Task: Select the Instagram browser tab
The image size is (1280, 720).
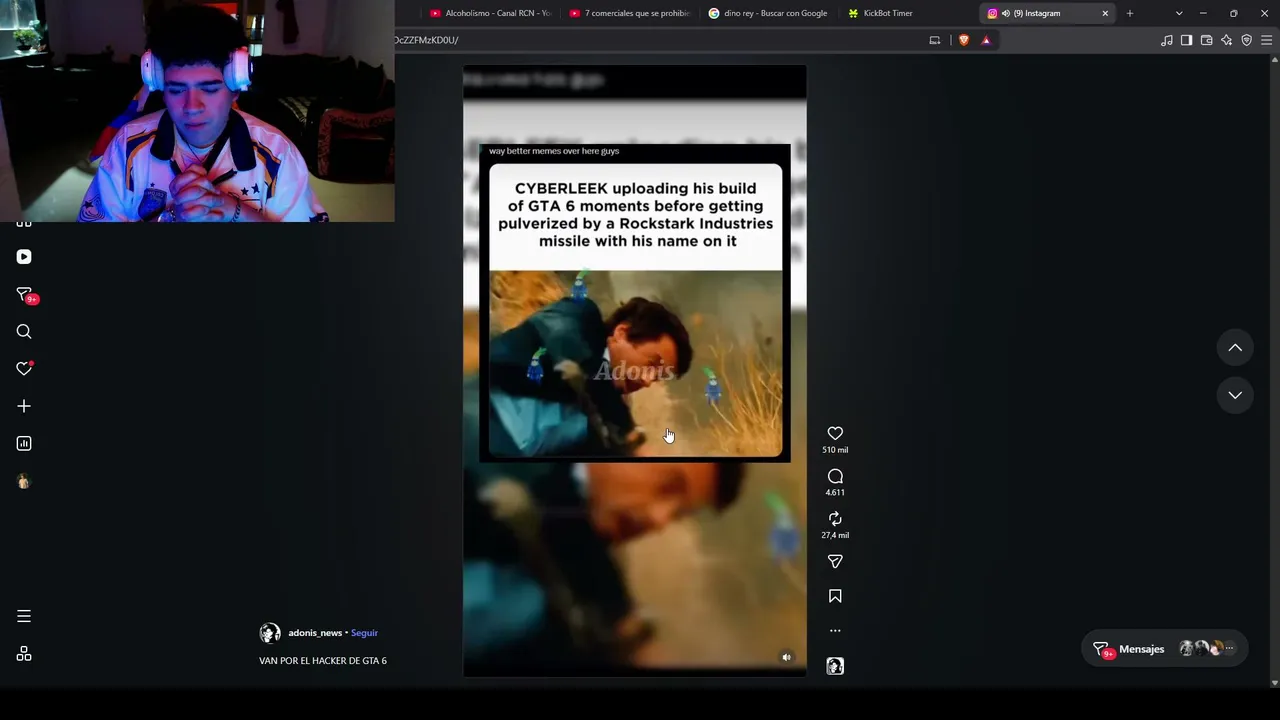Action: coord(1047,13)
